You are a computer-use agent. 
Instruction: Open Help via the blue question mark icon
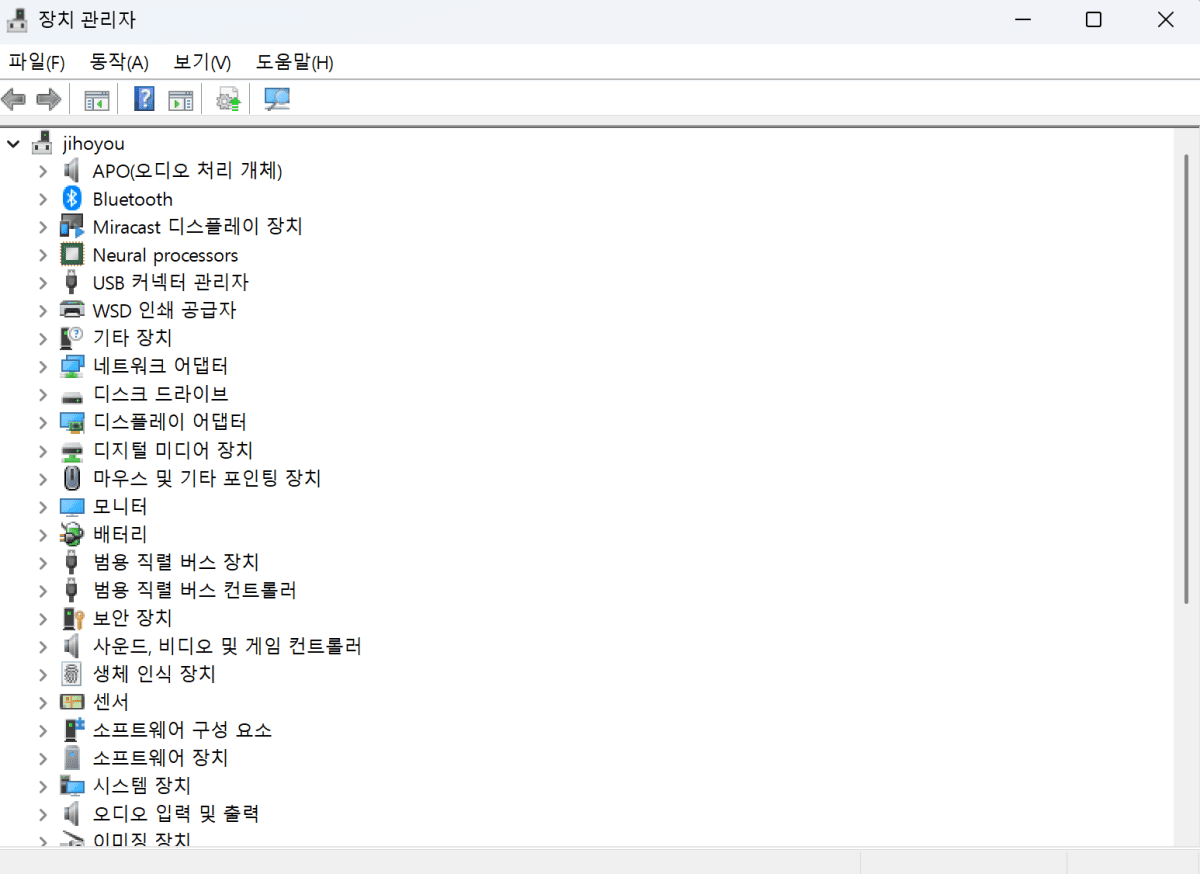tap(144, 99)
